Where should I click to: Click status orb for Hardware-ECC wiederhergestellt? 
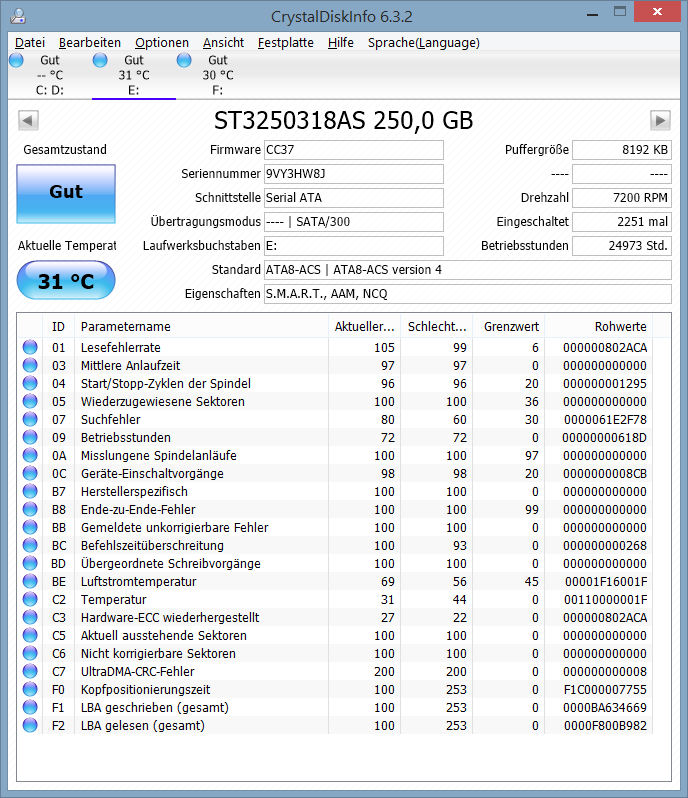click(x=30, y=617)
